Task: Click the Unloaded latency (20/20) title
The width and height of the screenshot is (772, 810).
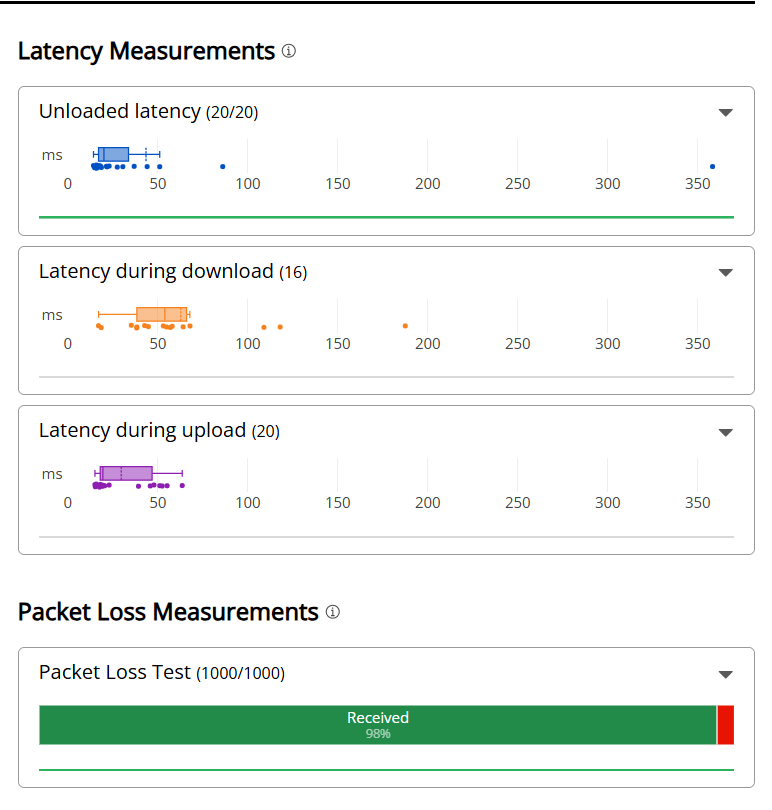Action: click(x=148, y=112)
